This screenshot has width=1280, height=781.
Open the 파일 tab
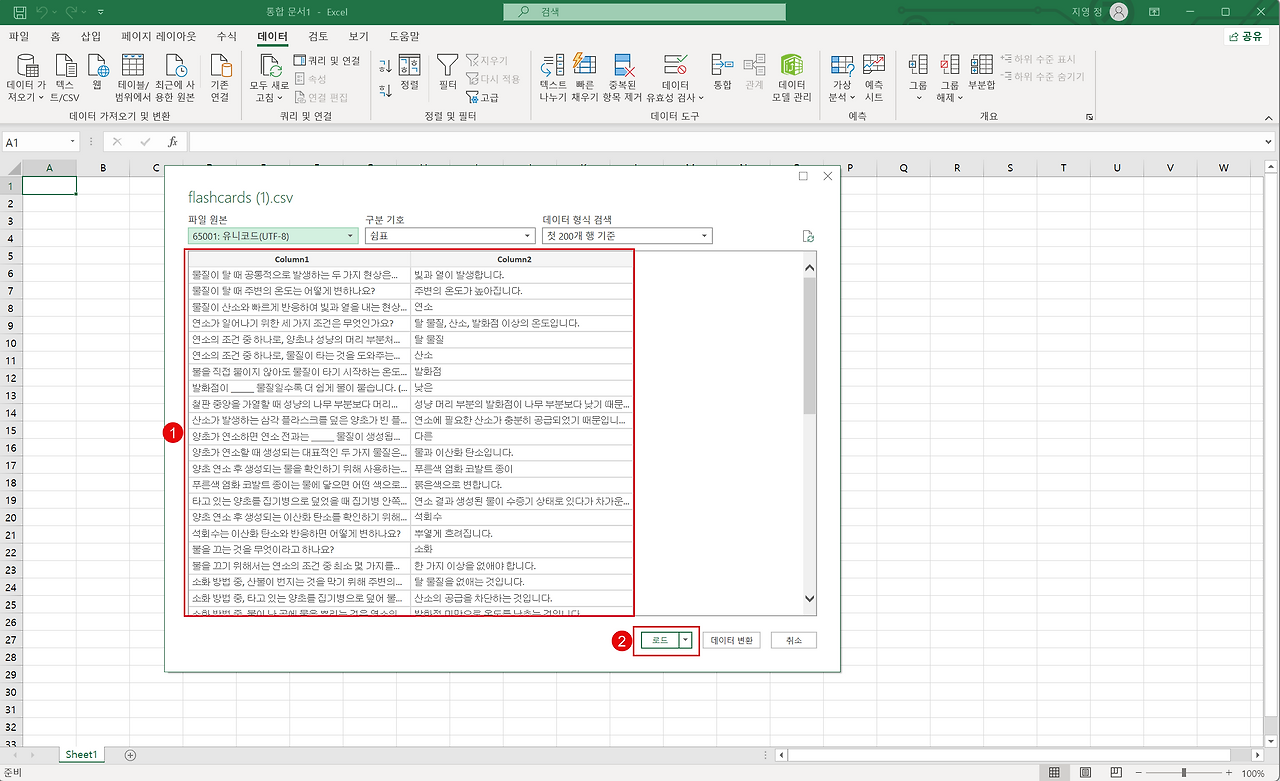tap(18, 36)
